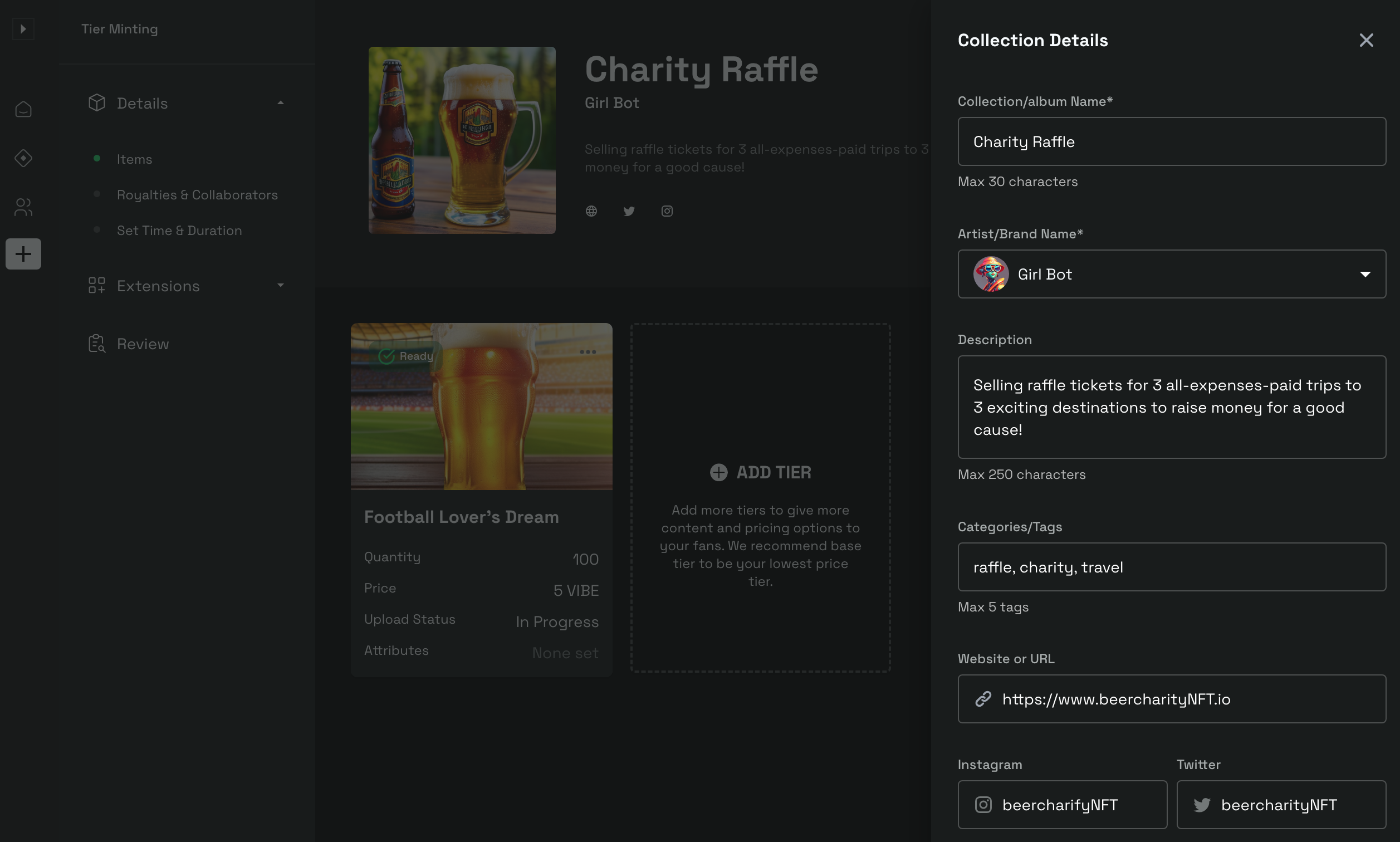
Task: Click the Twitter icon under collection description
Action: [629, 211]
